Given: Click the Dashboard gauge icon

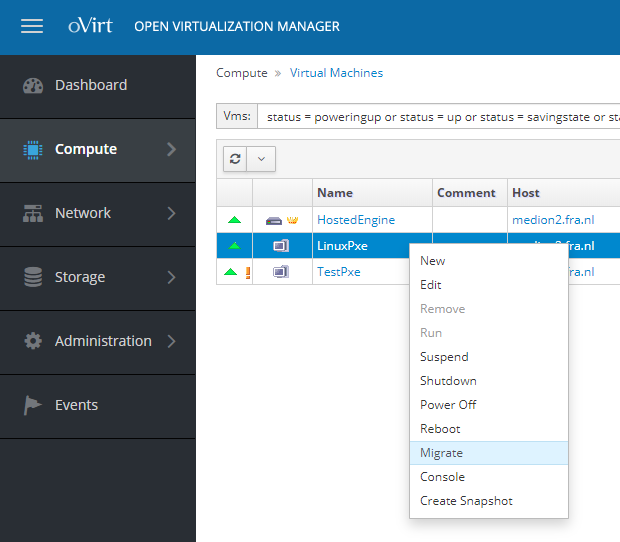Looking at the screenshot, I should click(x=33, y=85).
